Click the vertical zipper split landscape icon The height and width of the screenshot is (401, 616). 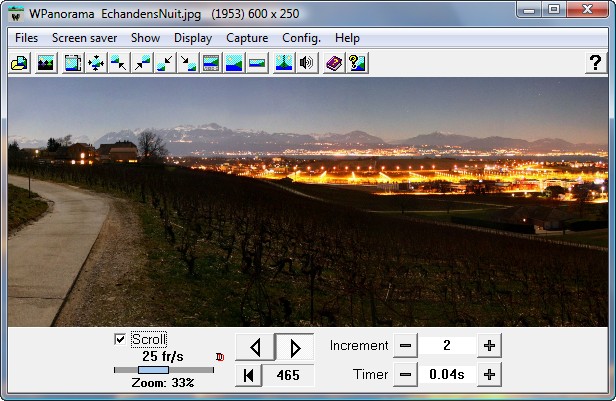[x=284, y=63]
